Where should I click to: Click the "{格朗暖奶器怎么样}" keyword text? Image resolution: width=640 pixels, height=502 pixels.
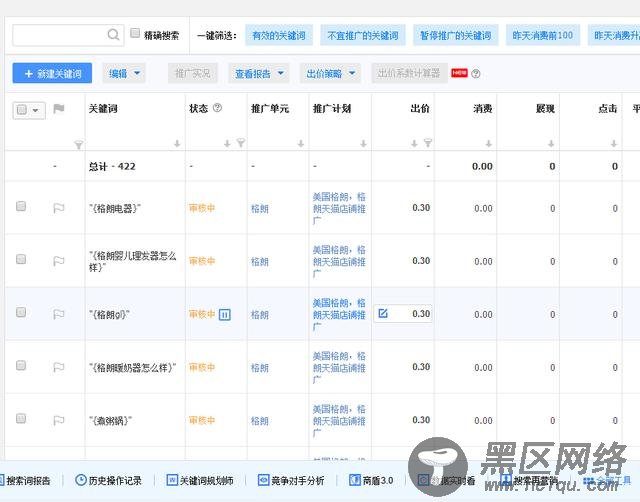132,368
